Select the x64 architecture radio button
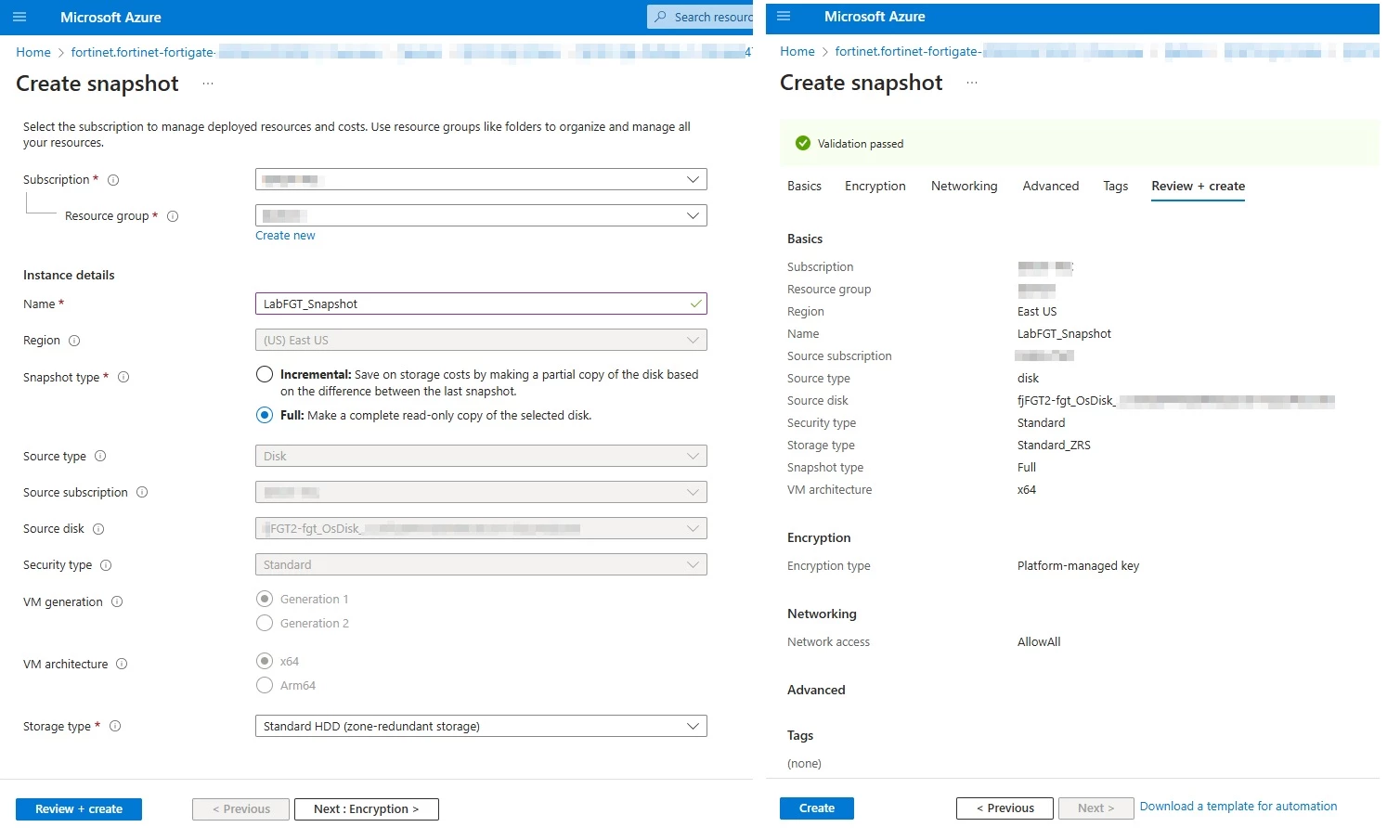Image resolution: width=1400 pixels, height=840 pixels. coord(265,661)
